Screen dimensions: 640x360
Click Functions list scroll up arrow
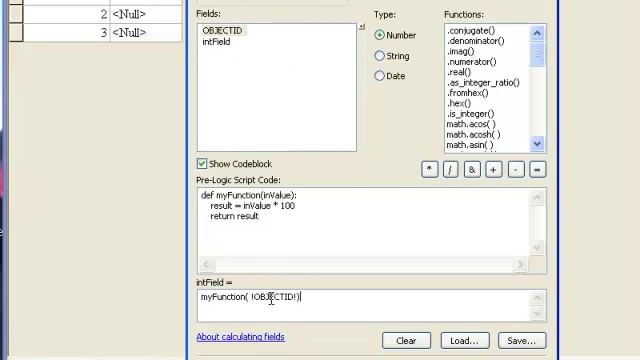[537, 33]
